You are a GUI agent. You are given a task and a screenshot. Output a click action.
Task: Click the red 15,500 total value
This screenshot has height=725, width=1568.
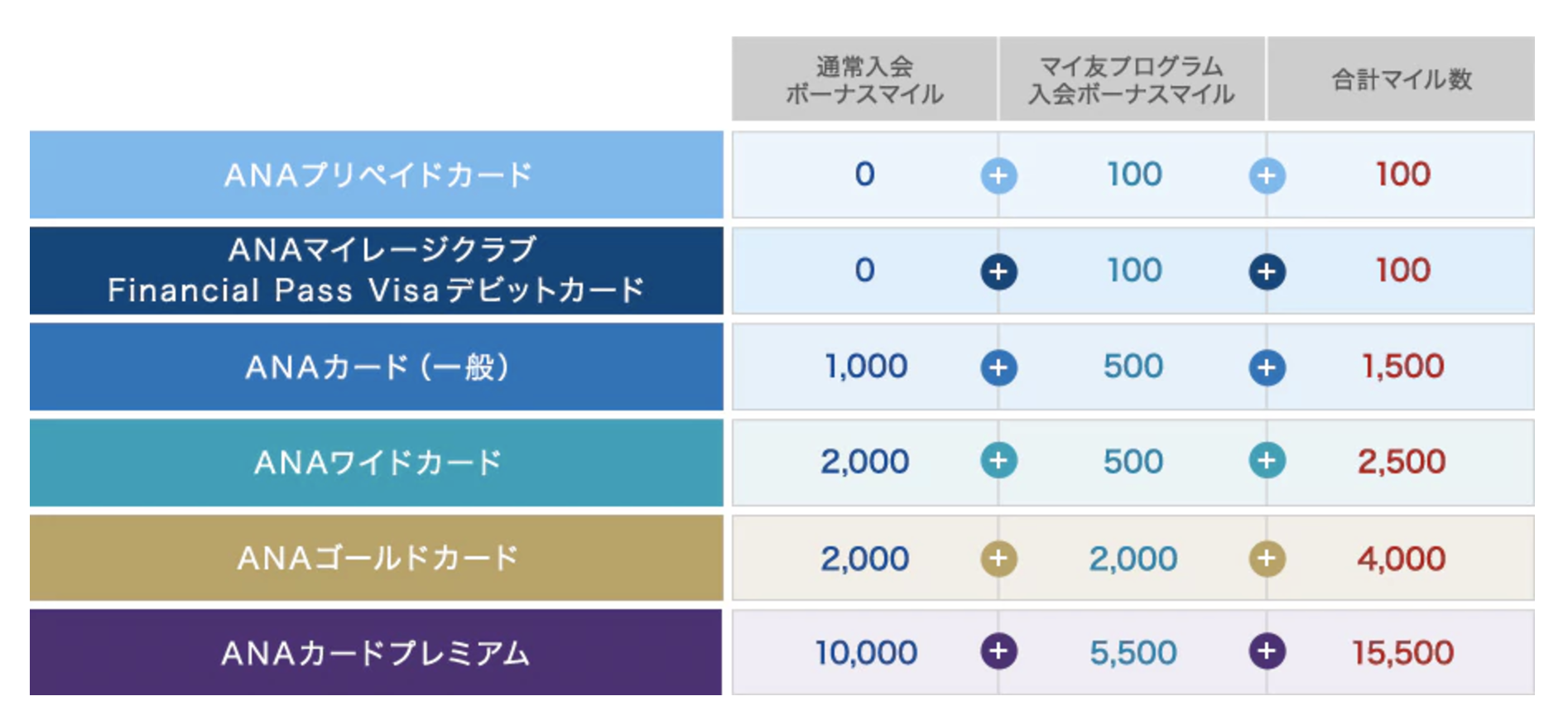[x=1402, y=653]
